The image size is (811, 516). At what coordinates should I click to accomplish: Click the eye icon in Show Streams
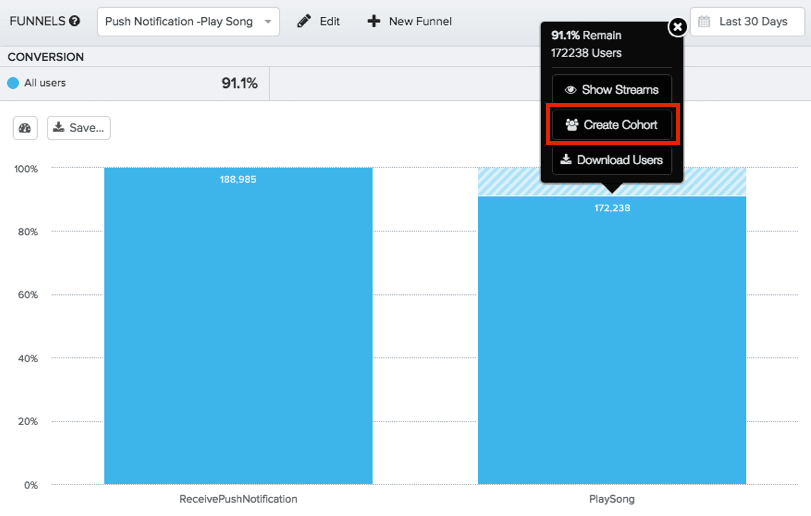tap(570, 90)
